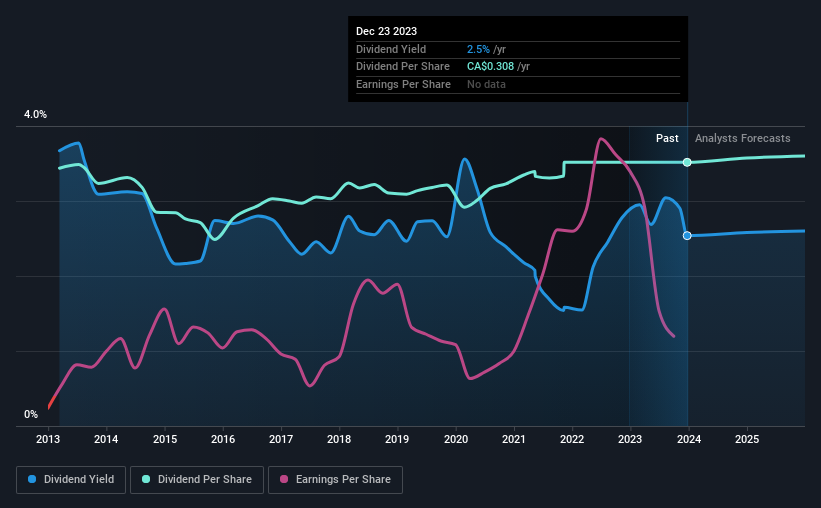
Task: Select the 2022 axis label
Action: pos(572,439)
